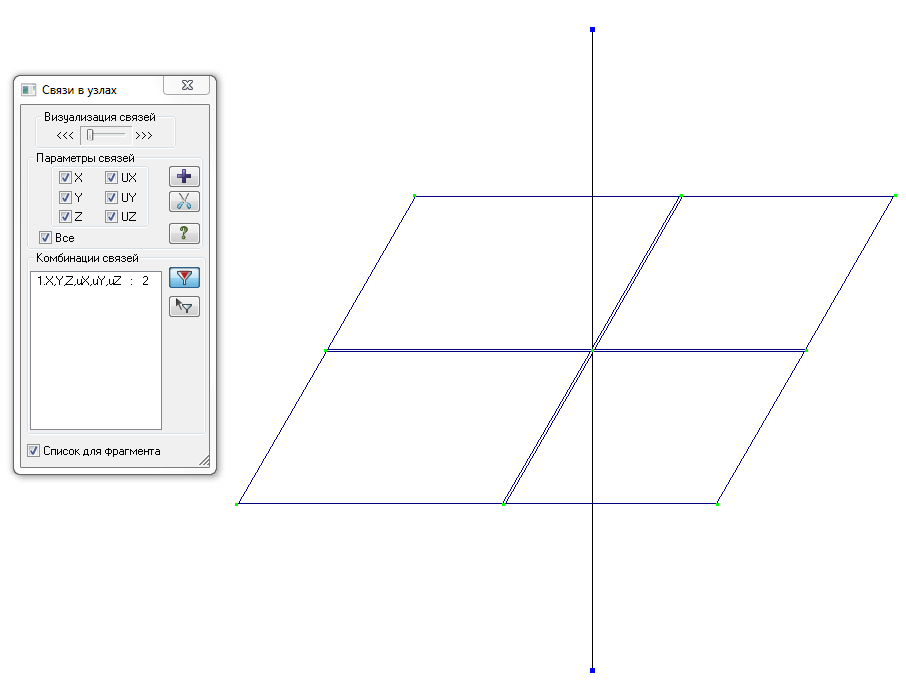Click the dialog icon beside Связи в узлах
The height and width of the screenshot is (690, 906).
[x=28, y=90]
